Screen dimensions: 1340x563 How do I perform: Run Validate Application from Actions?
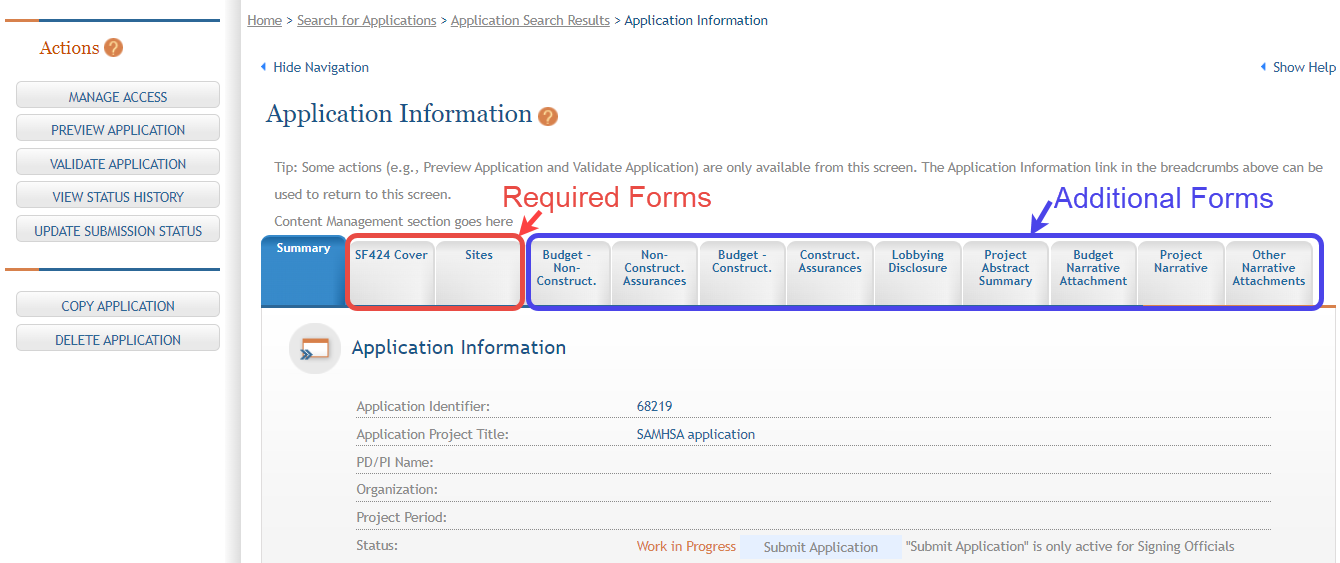pos(118,164)
